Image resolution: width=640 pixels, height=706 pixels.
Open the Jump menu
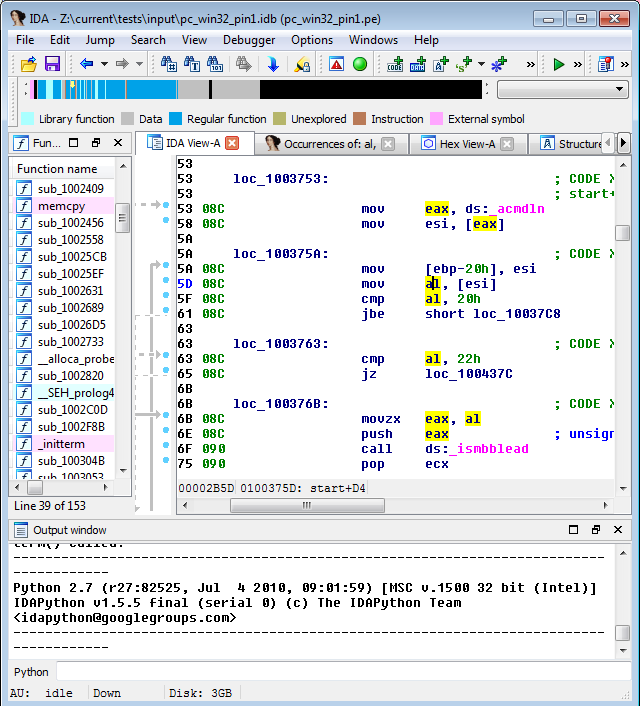pos(100,40)
